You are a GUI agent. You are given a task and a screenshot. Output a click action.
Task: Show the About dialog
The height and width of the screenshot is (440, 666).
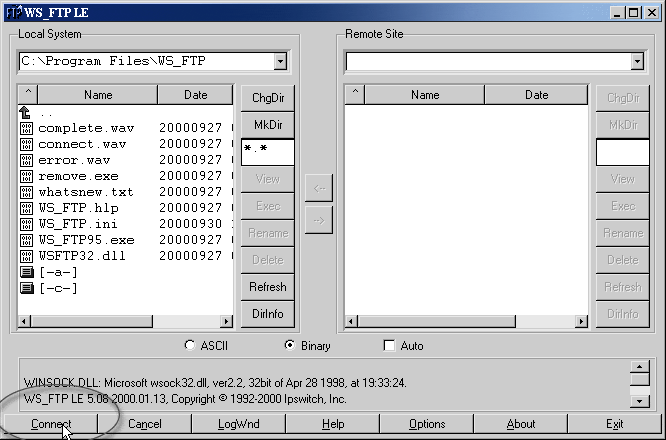click(x=521, y=424)
